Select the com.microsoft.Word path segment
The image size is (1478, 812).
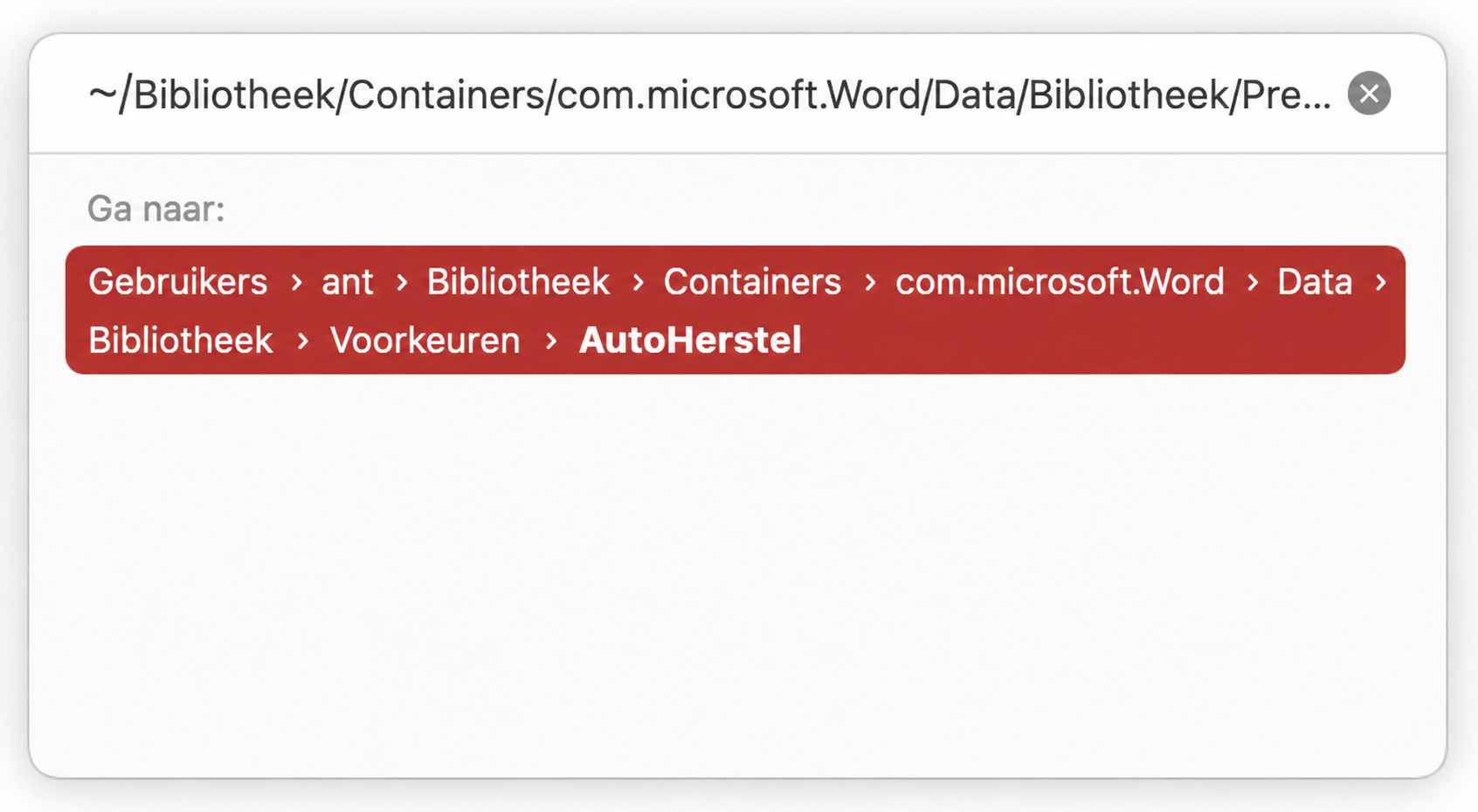1060,282
